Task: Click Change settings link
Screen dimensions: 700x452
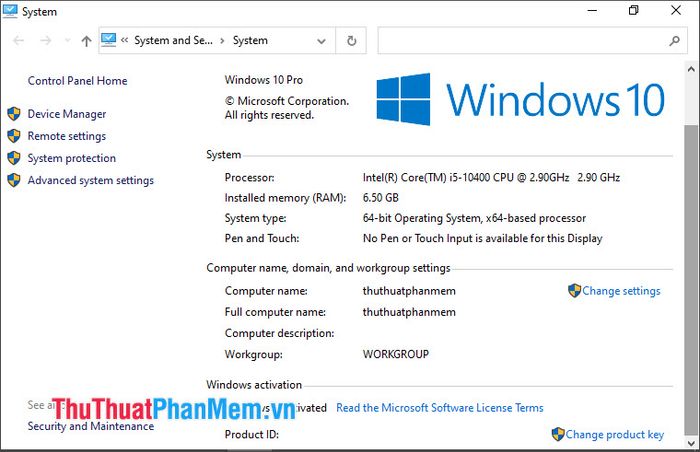Action: coord(621,291)
